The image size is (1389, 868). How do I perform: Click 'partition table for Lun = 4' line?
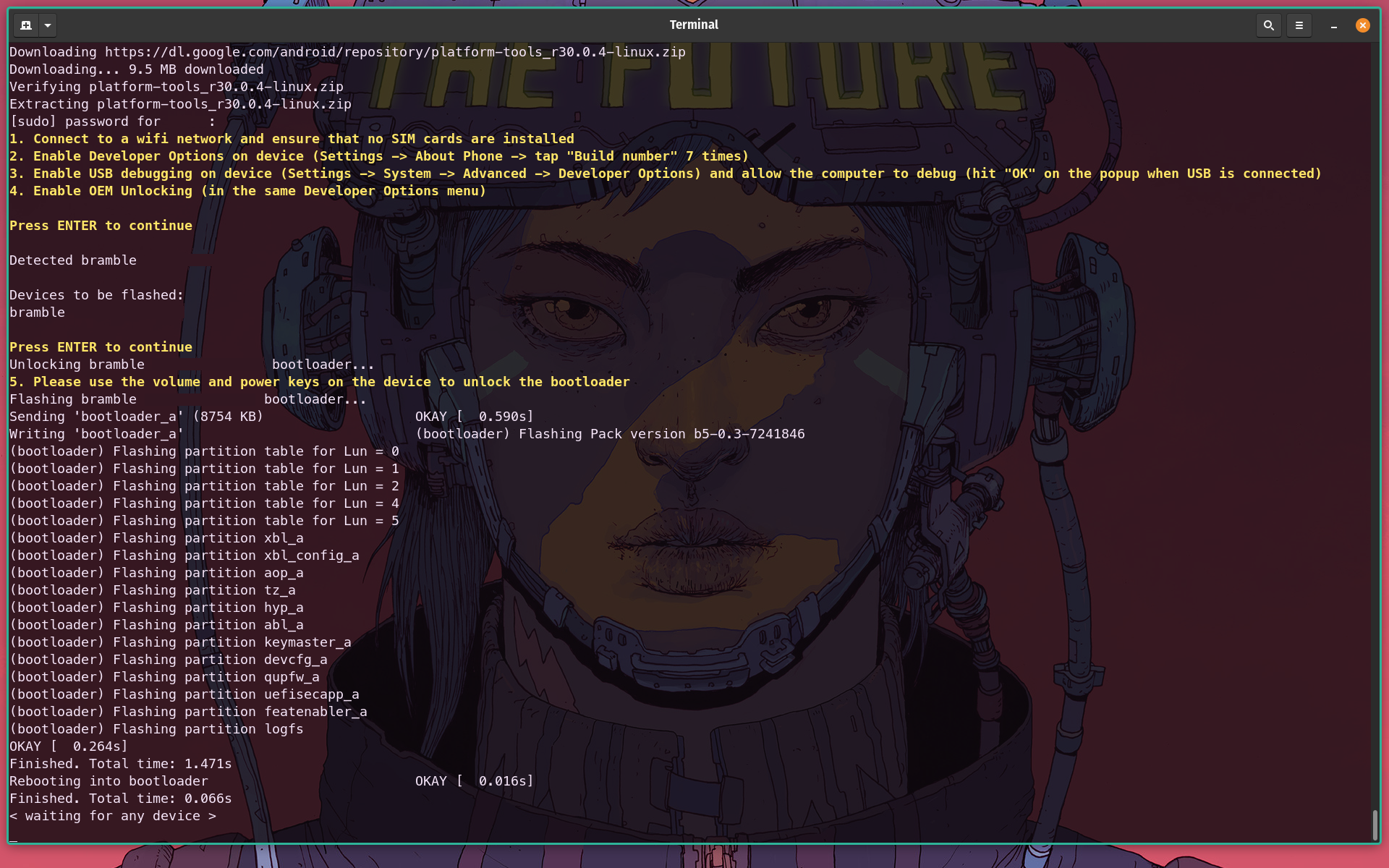[204, 503]
